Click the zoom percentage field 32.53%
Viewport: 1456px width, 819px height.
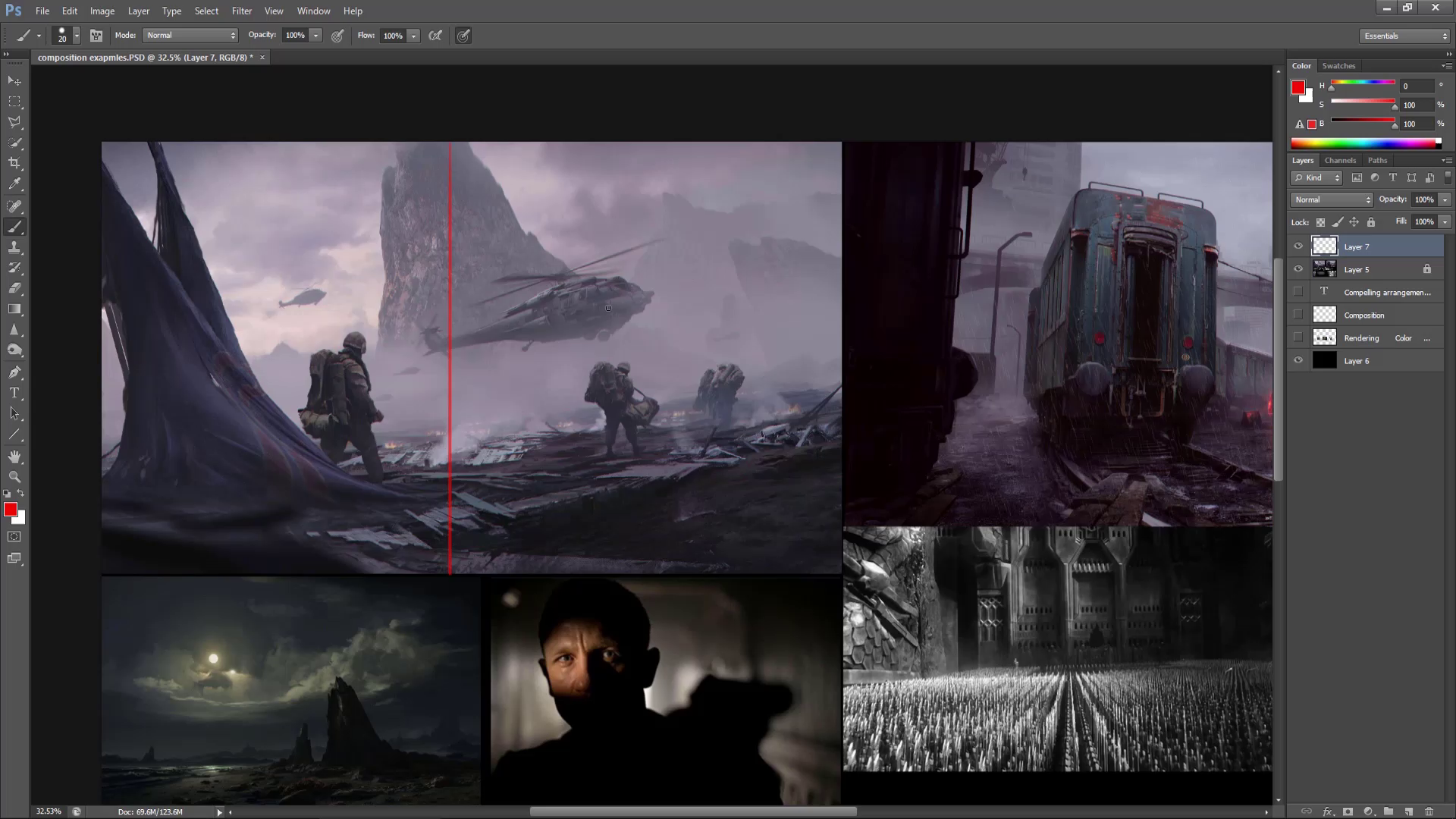pos(49,811)
